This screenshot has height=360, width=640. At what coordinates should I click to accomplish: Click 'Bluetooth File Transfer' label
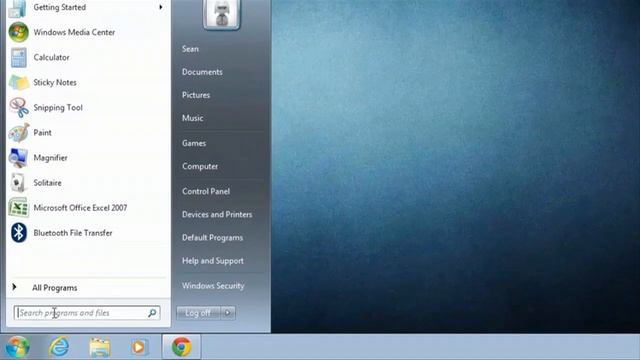tap(73, 233)
